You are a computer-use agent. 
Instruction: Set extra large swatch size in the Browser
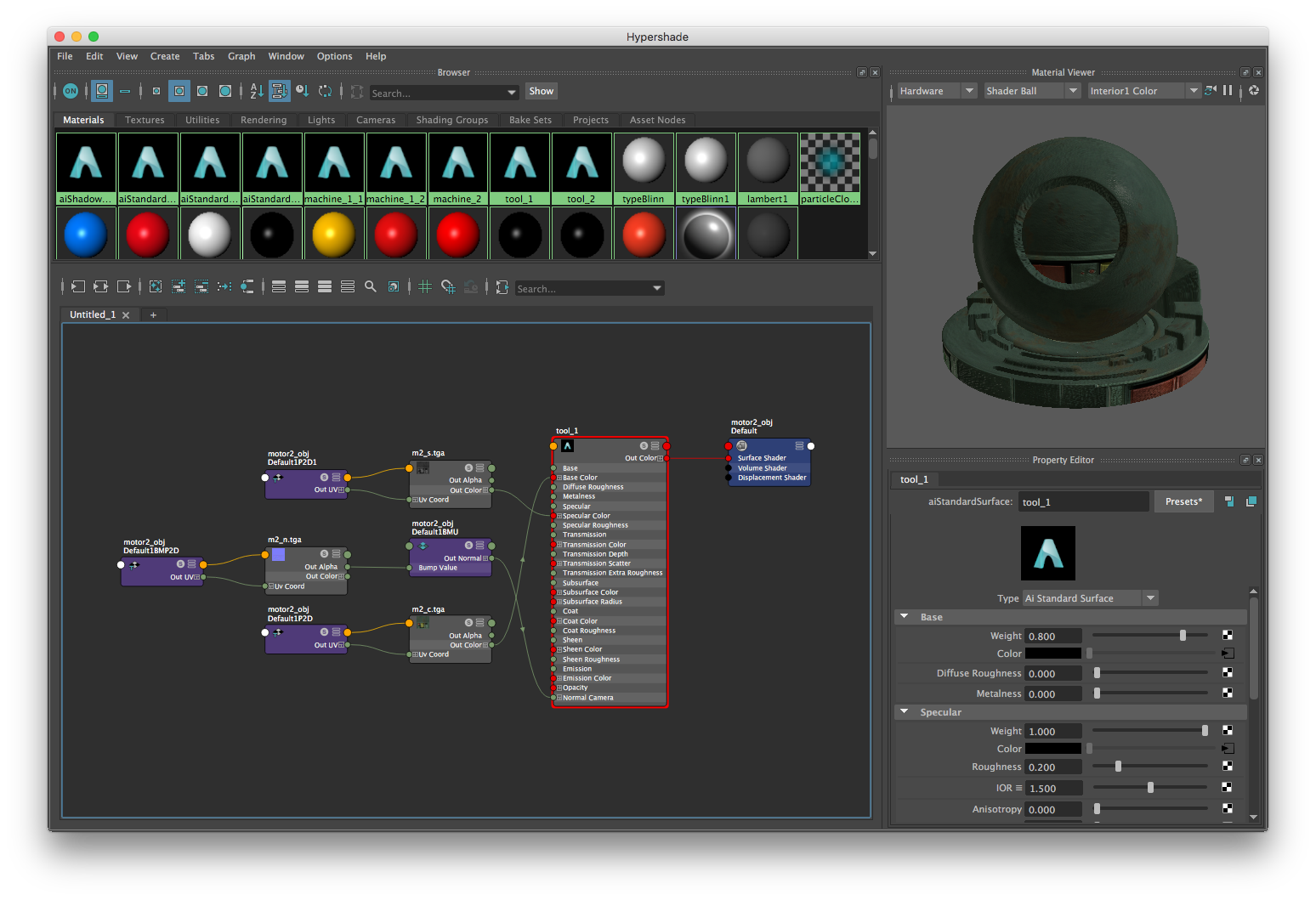(x=225, y=91)
